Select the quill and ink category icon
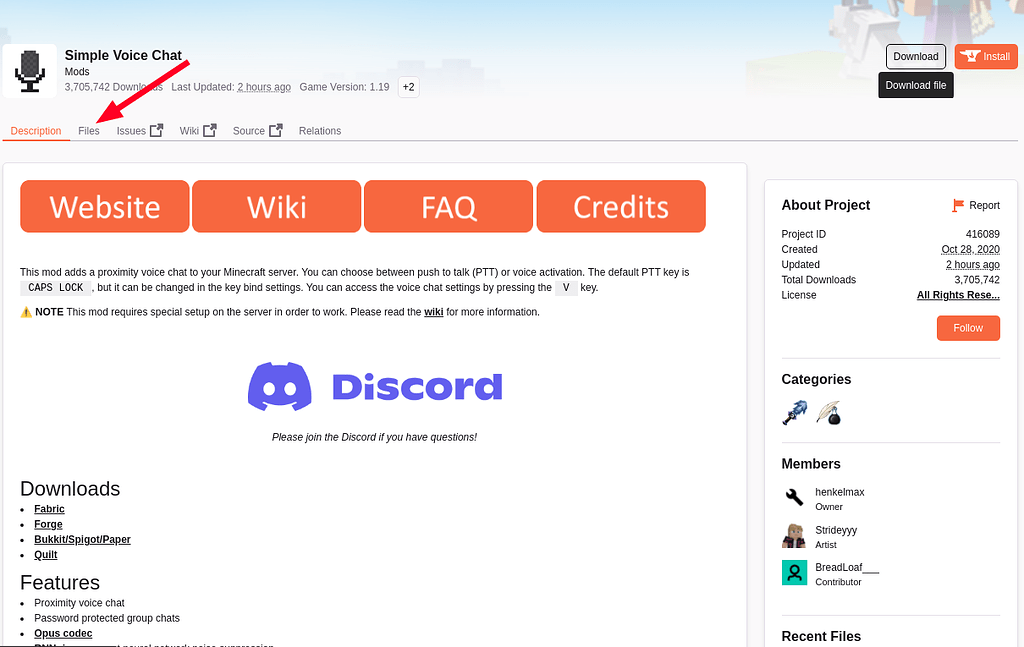 pos(828,412)
